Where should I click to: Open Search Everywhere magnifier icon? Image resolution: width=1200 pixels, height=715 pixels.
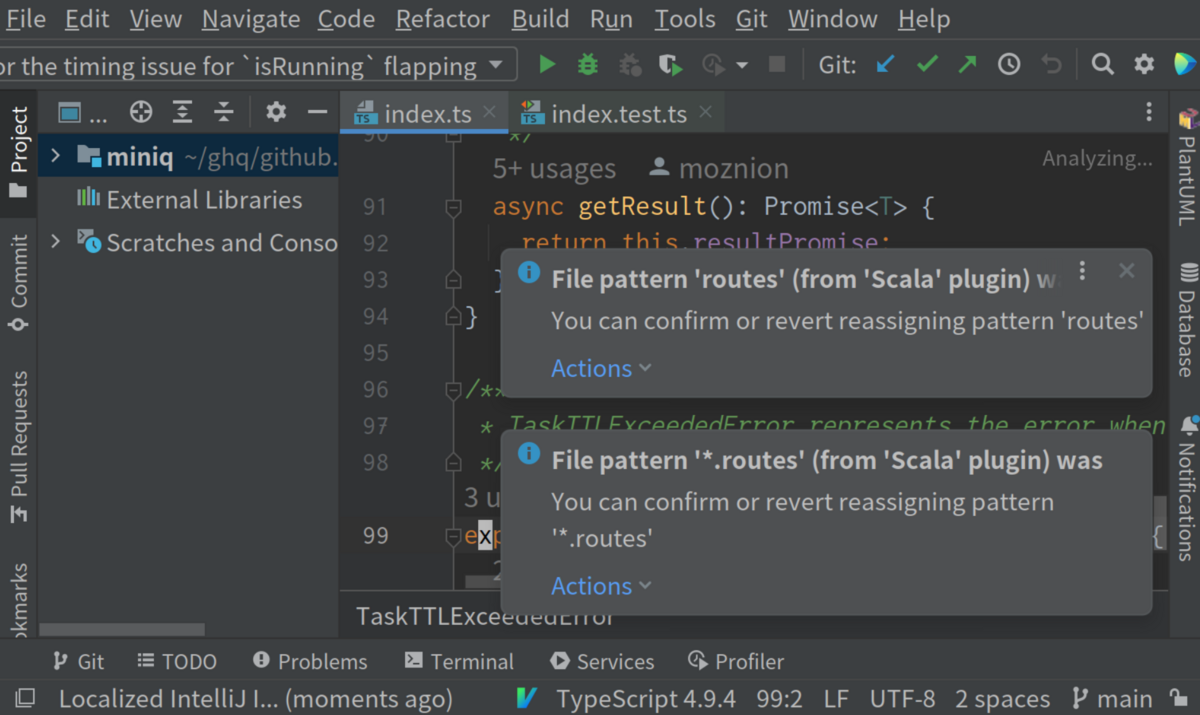pos(1102,65)
